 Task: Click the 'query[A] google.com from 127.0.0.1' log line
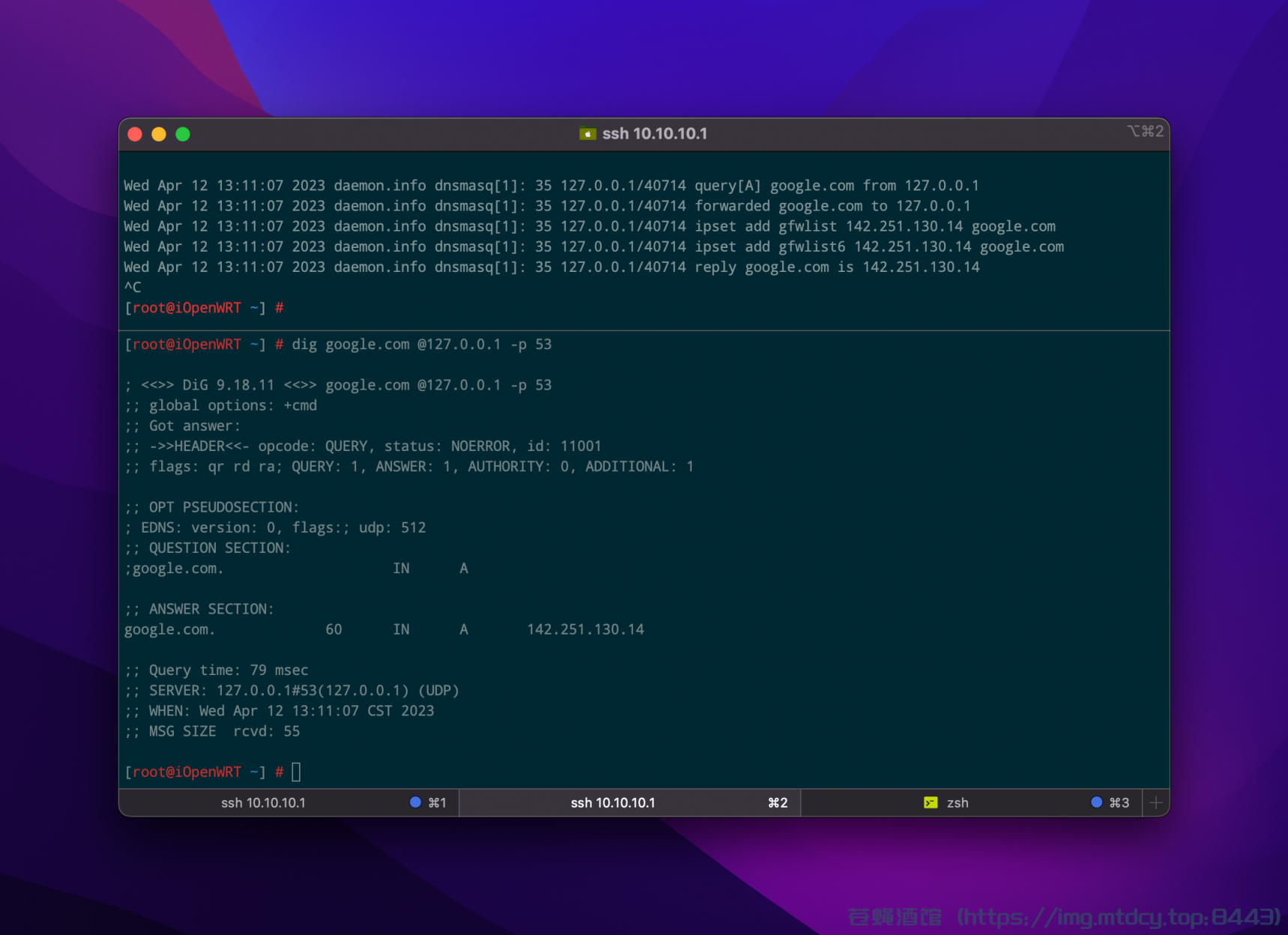tap(551, 185)
